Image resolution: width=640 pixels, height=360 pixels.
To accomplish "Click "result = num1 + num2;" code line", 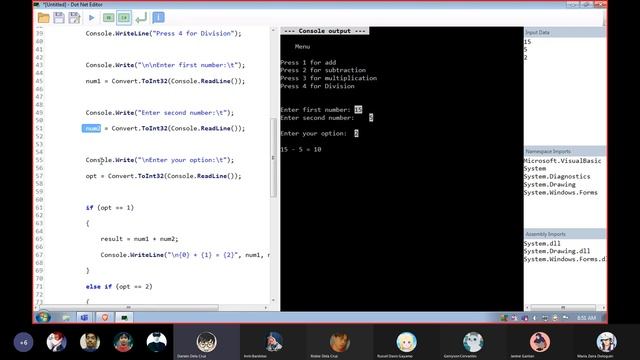I will (x=139, y=239).
